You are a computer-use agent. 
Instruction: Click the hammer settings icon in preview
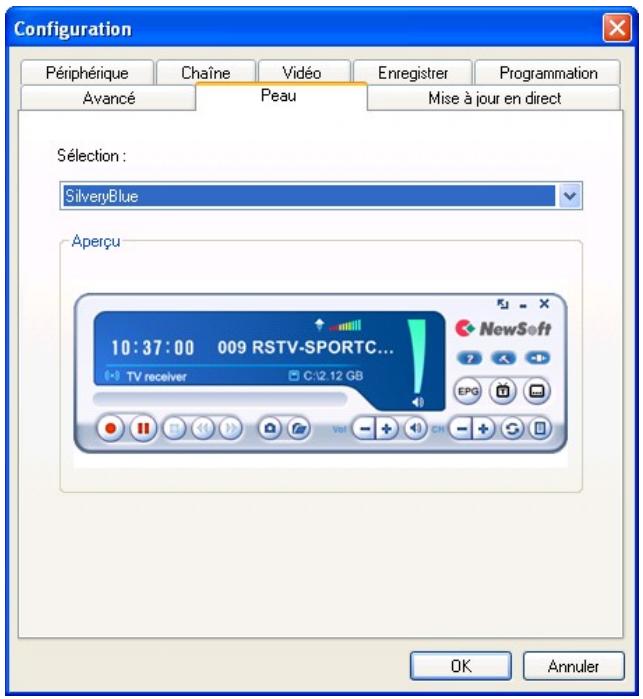(503, 358)
